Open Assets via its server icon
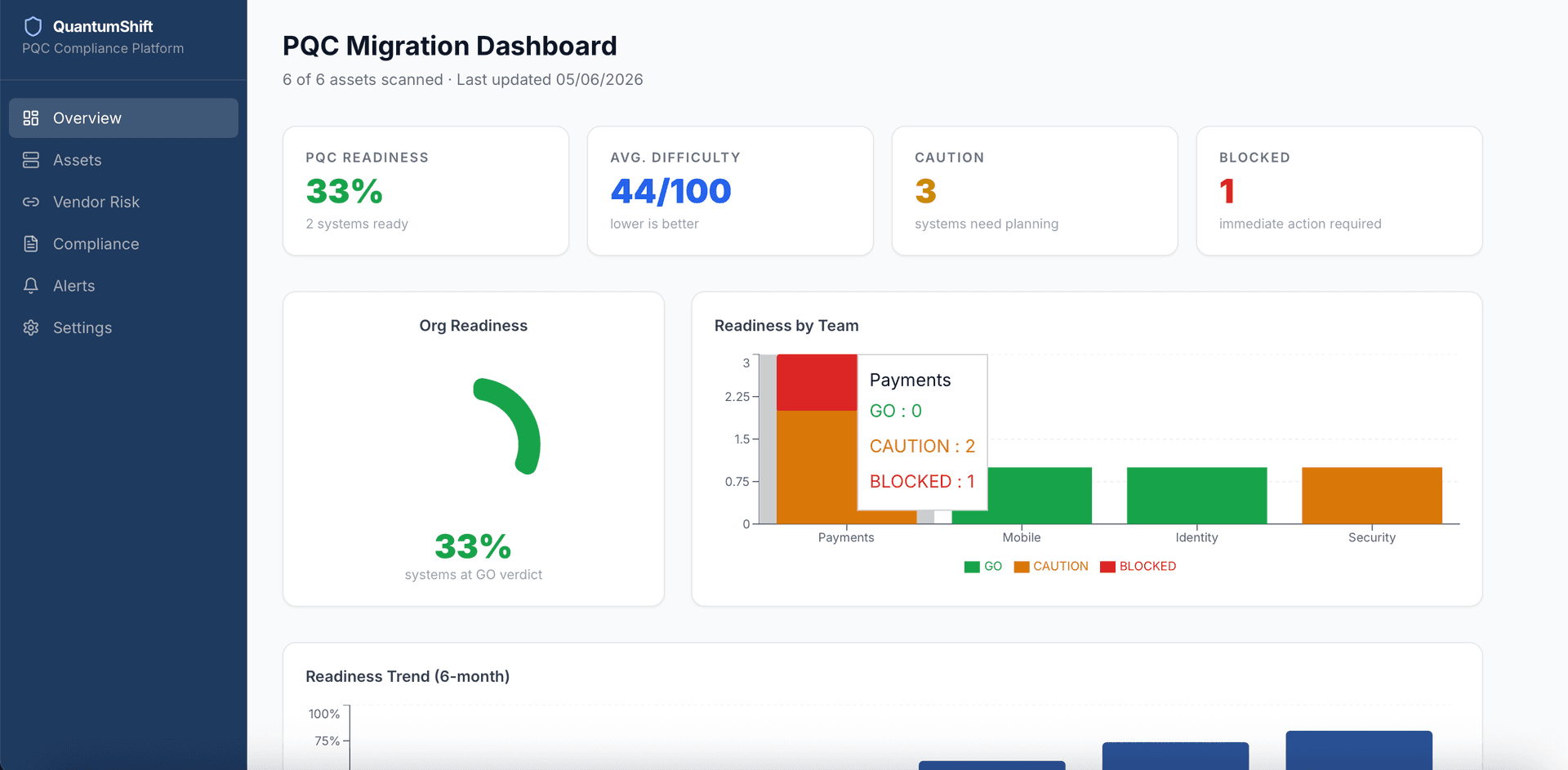This screenshot has height=770, width=1568. pos(31,160)
